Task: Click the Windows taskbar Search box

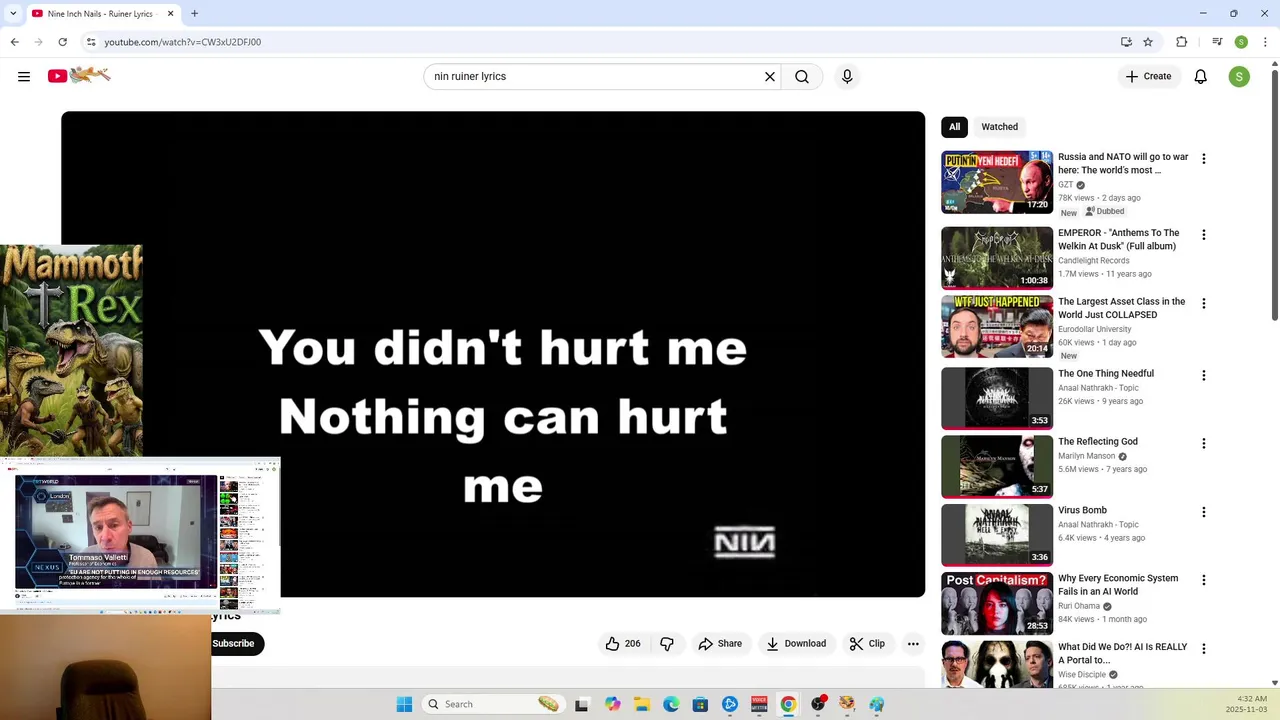Action: click(x=493, y=704)
